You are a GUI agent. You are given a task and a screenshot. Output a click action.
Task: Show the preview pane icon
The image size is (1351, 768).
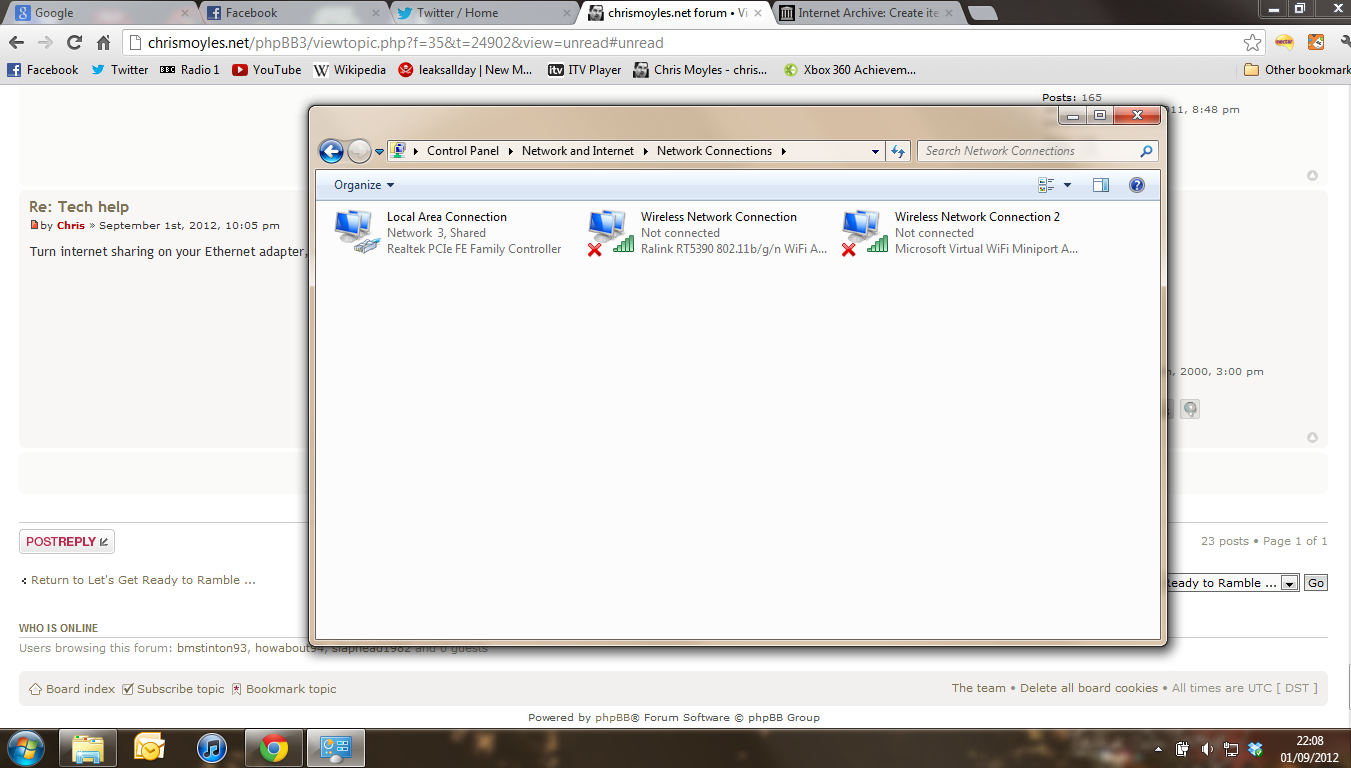pos(1101,185)
